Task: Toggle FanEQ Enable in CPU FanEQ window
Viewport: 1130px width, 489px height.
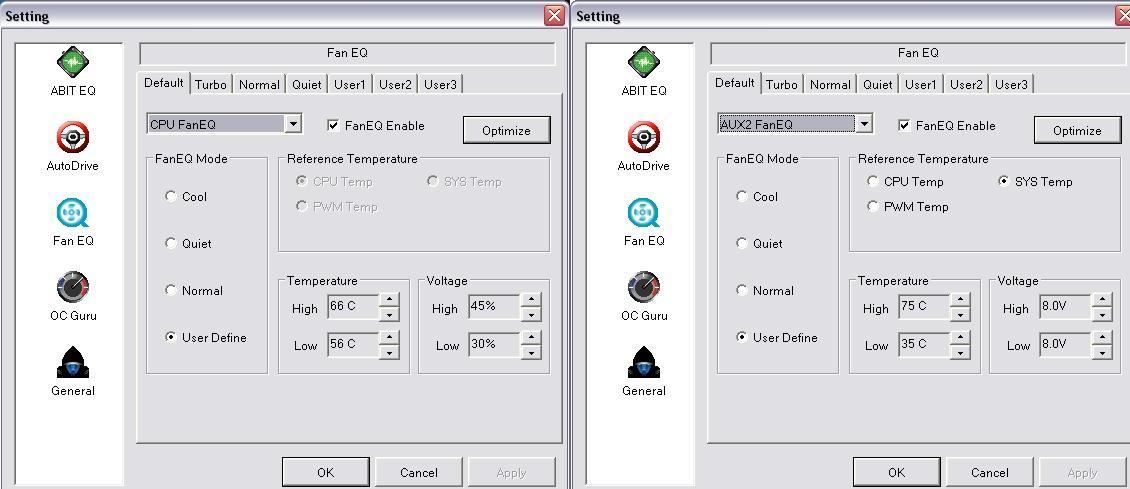Action: (333, 125)
